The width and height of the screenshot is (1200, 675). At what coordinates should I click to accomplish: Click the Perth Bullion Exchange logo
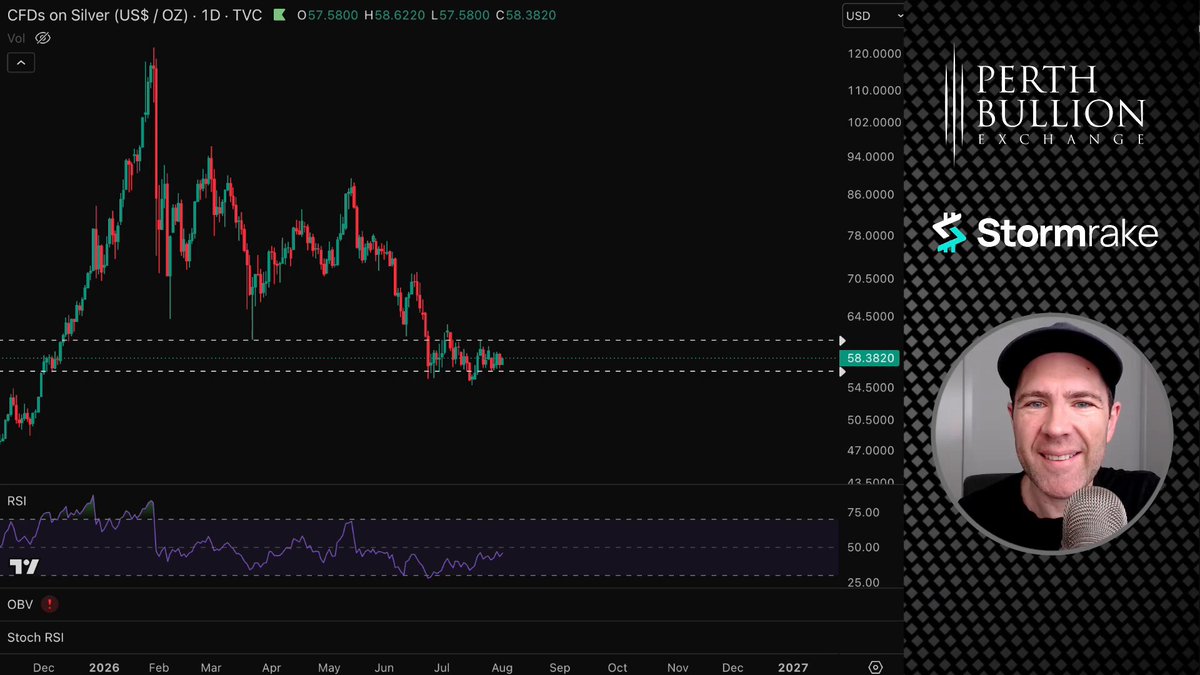[x=1046, y=104]
